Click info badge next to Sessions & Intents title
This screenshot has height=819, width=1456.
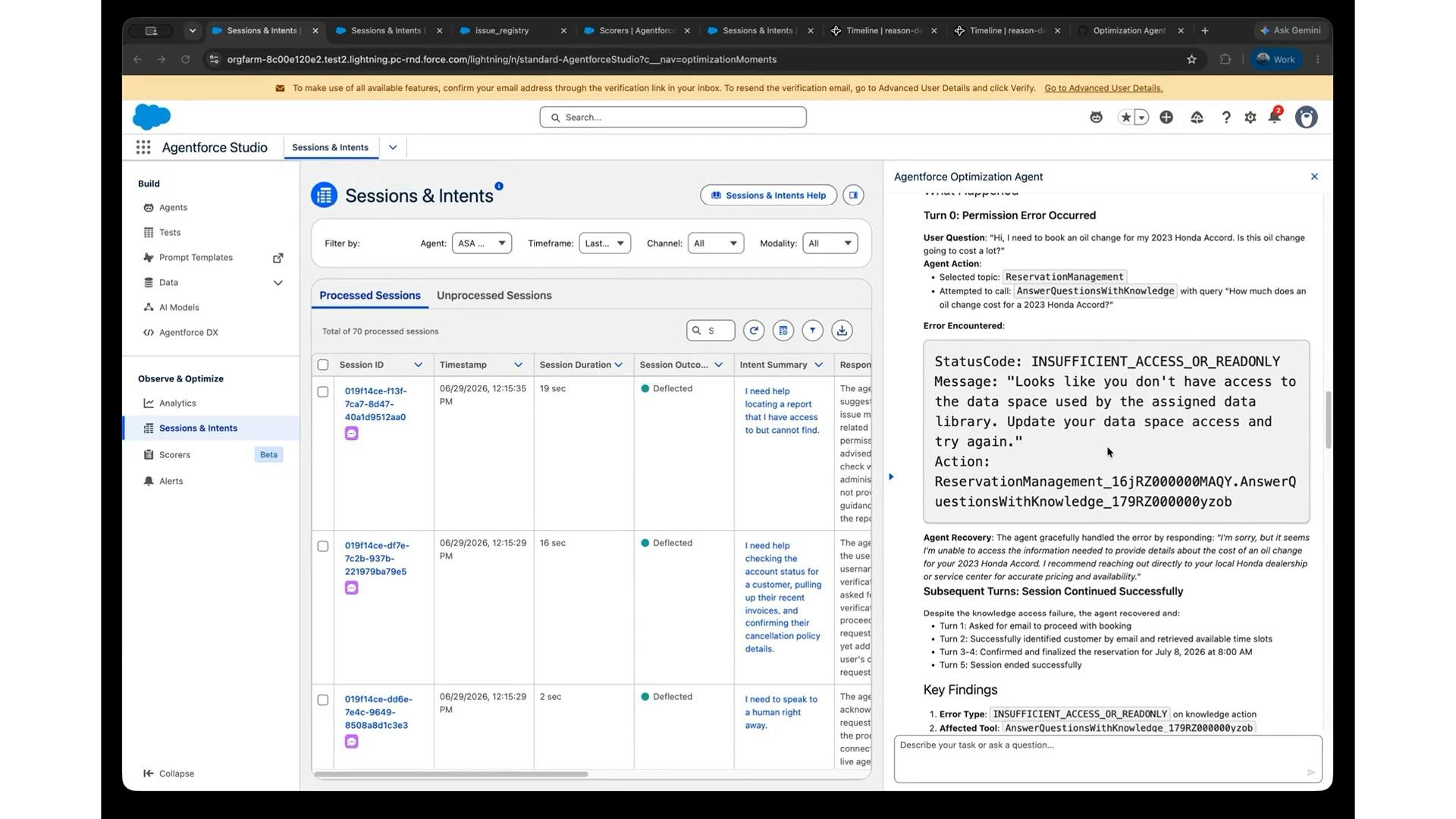[x=499, y=186]
